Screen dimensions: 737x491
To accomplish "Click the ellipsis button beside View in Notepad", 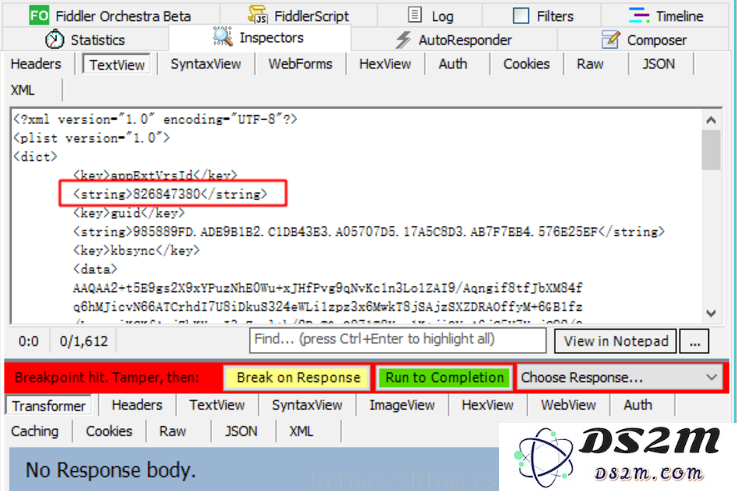I will point(695,341).
